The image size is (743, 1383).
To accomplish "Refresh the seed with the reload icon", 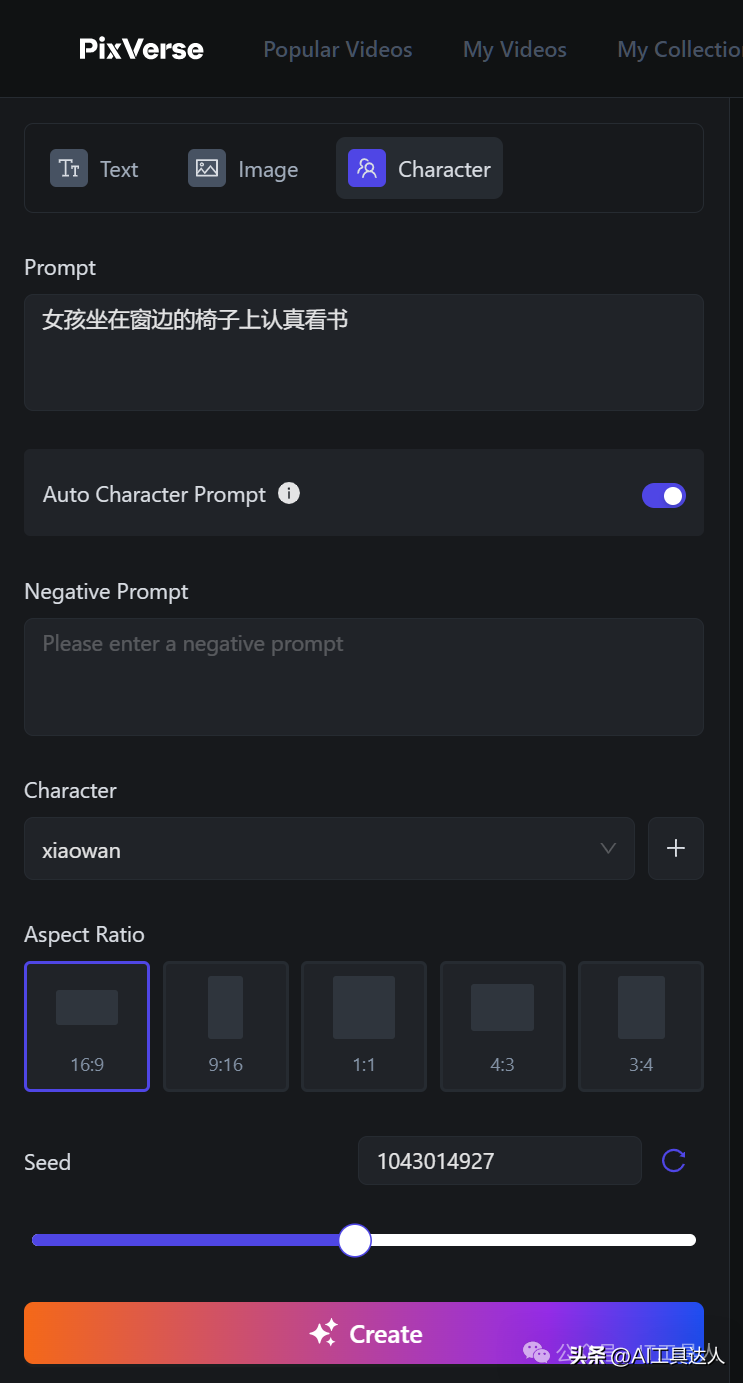I will [x=674, y=1160].
